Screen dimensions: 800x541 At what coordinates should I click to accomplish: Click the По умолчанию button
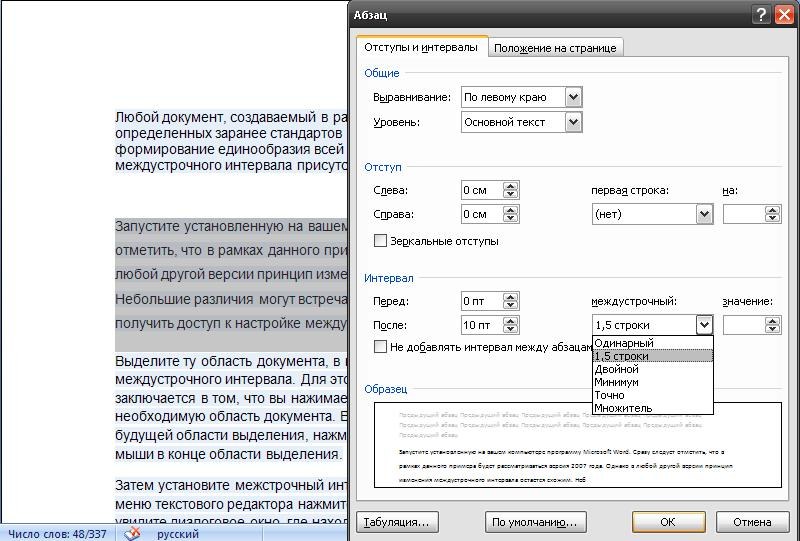pos(535,522)
